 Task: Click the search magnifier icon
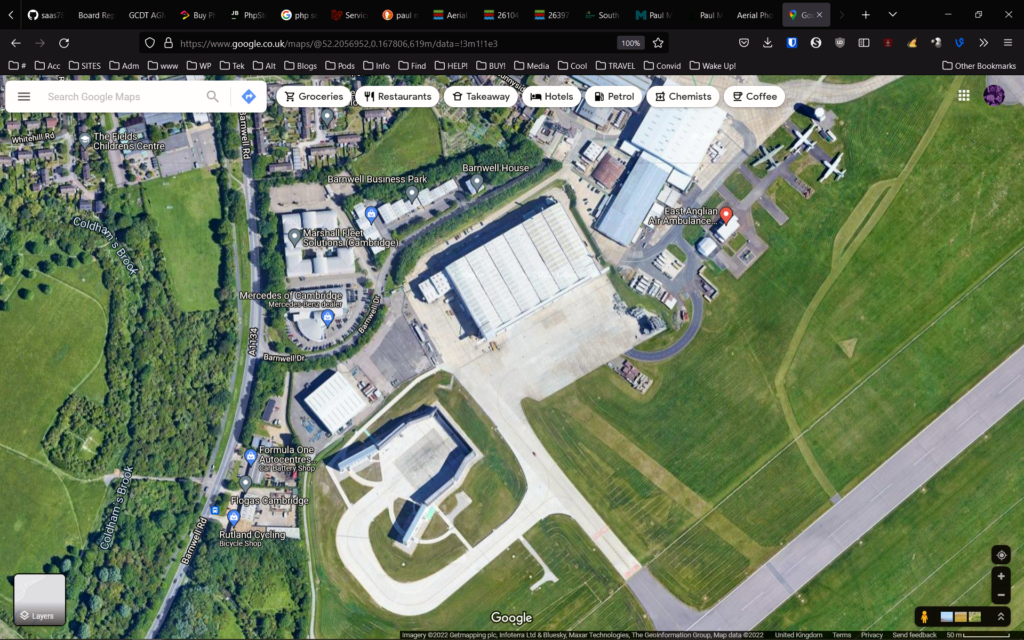point(212,97)
